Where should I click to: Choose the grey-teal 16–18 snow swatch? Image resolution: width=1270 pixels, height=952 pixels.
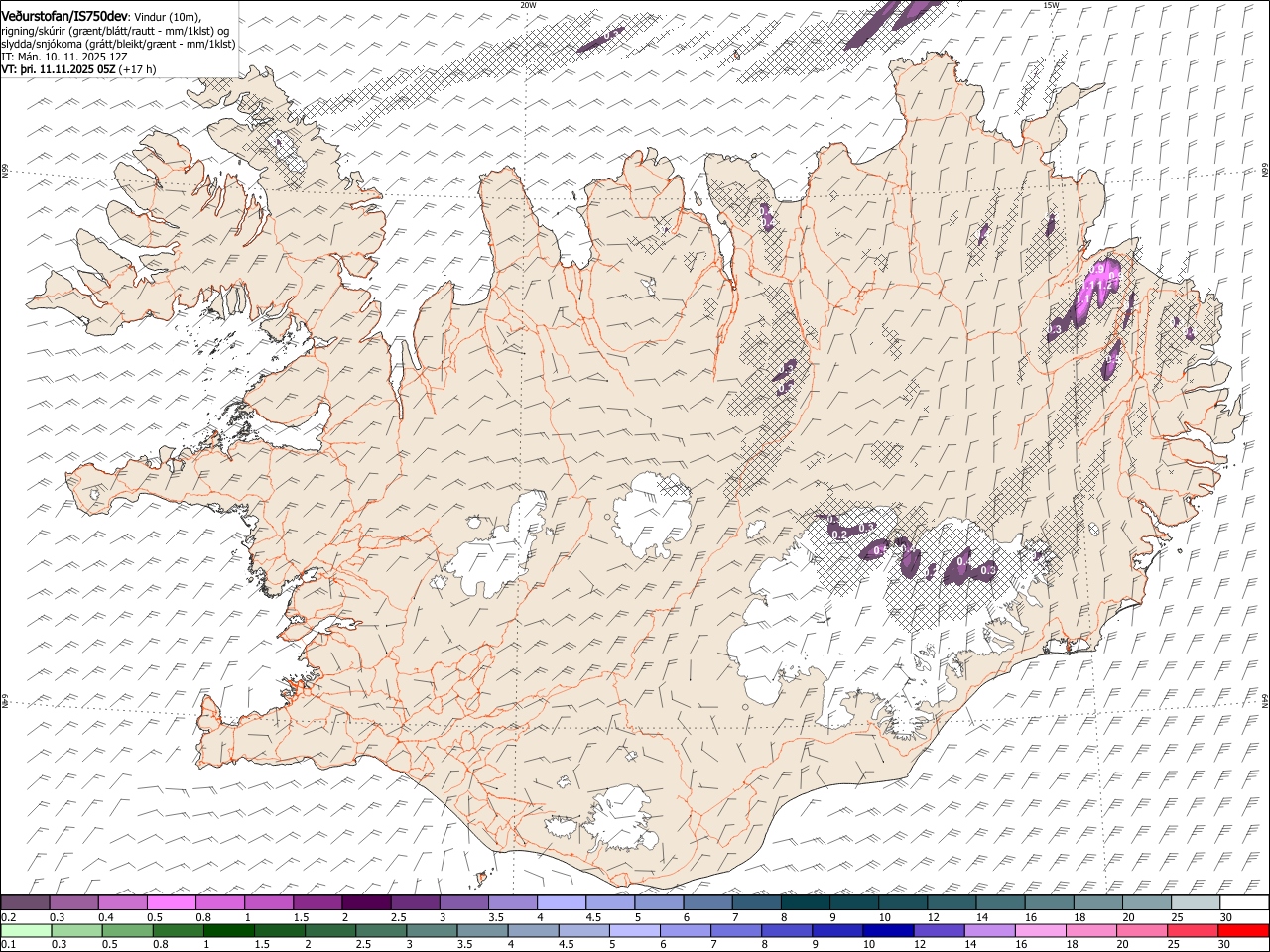point(1049,903)
